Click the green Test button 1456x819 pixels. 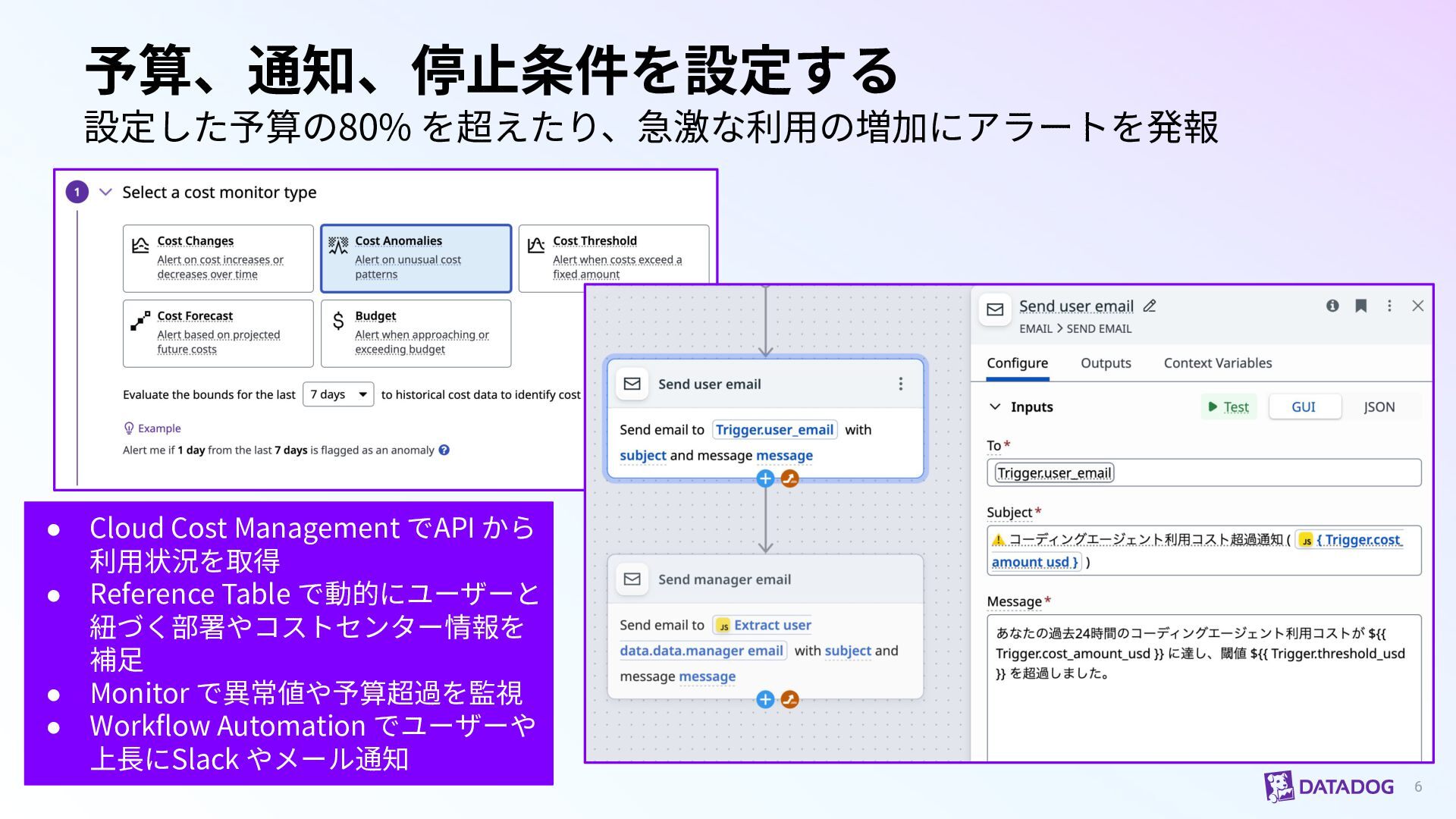pyautogui.click(x=1228, y=406)
